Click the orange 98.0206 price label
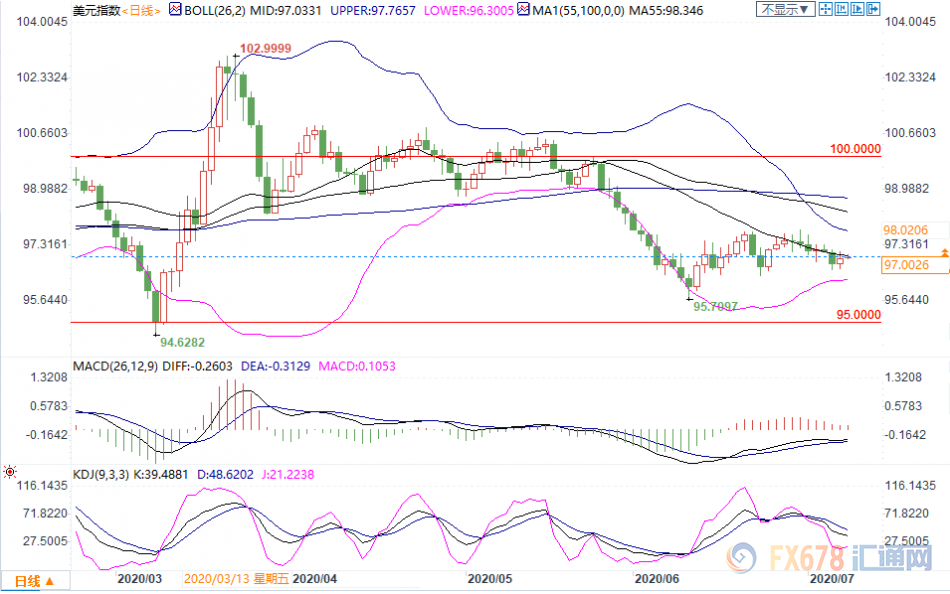The height and width of the screenshot is (594, 950). tap(905, 230)
